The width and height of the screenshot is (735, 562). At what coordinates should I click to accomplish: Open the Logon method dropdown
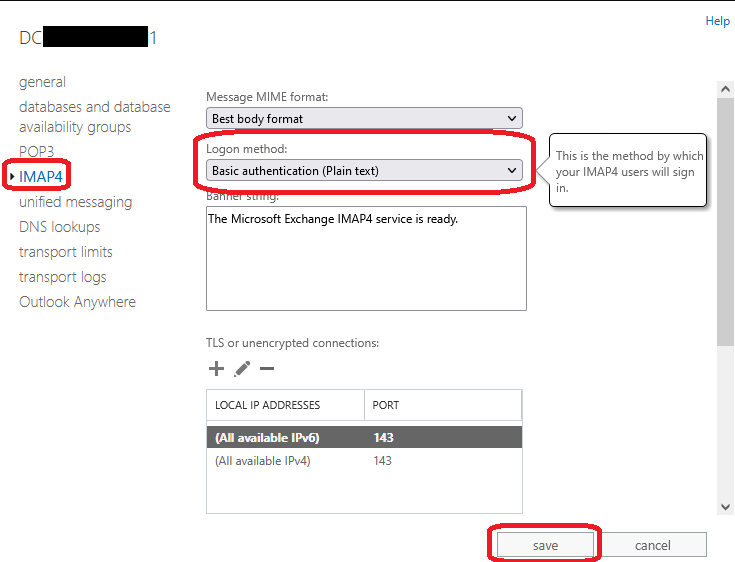pos(365,170)
